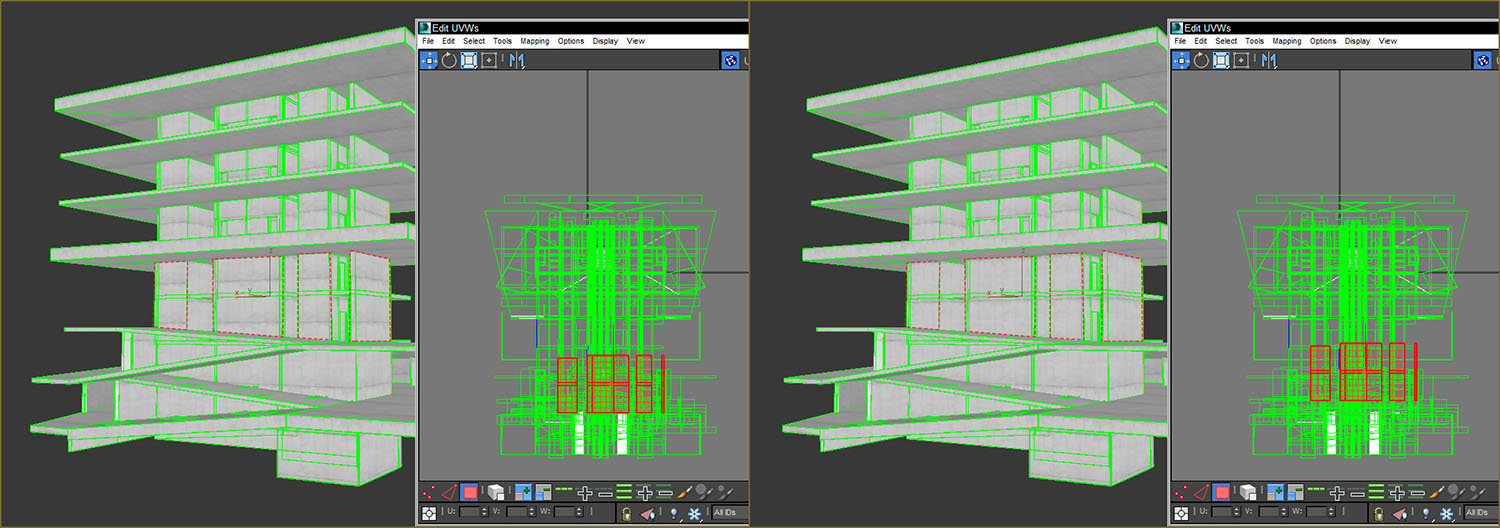The height and width of the screenshot is (528, 1500).
Task: Select the Move tool in left Edit UVWs window
Action: [x=429, y=60]
